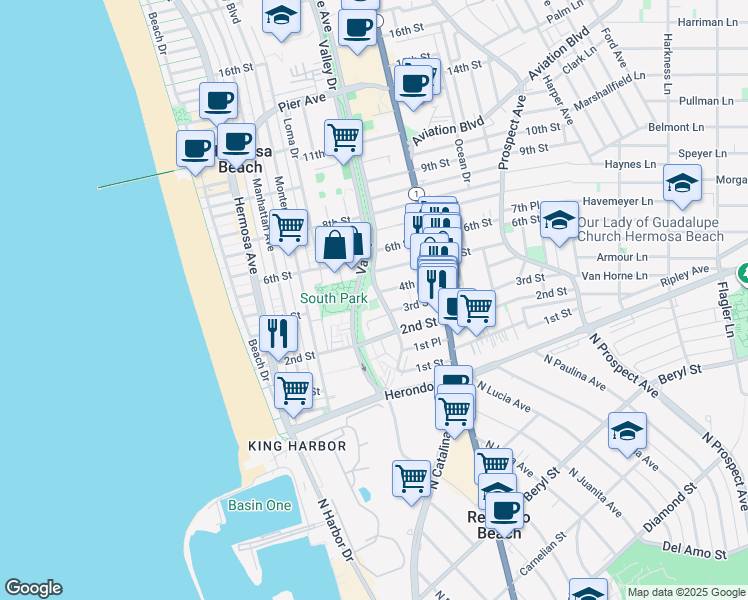Select the shopping cart marker east of Highway 1 at 2nd St

tap(476, 309)
